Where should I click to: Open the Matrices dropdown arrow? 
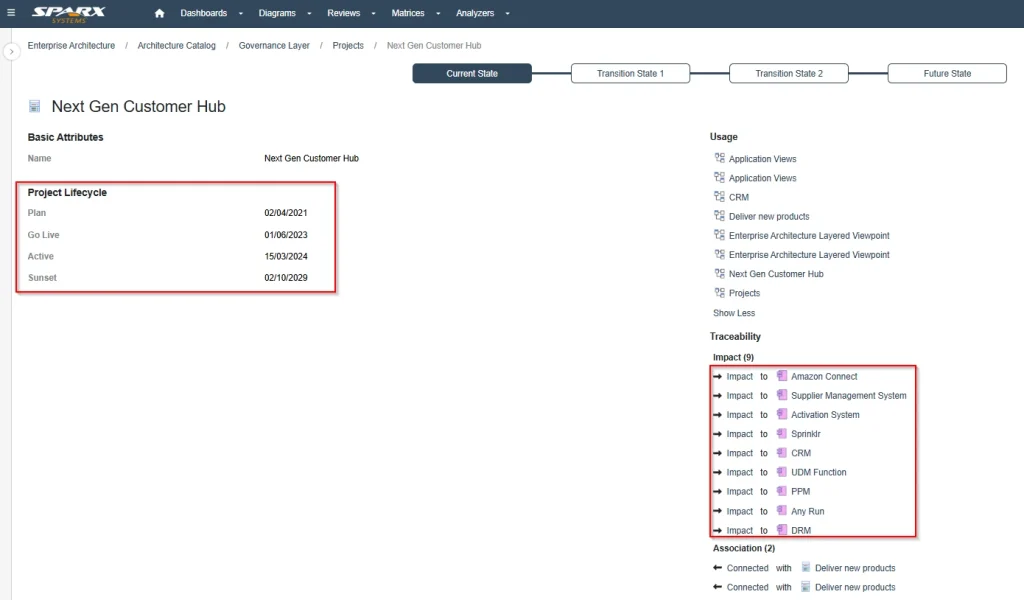click(x=438, y=14)
